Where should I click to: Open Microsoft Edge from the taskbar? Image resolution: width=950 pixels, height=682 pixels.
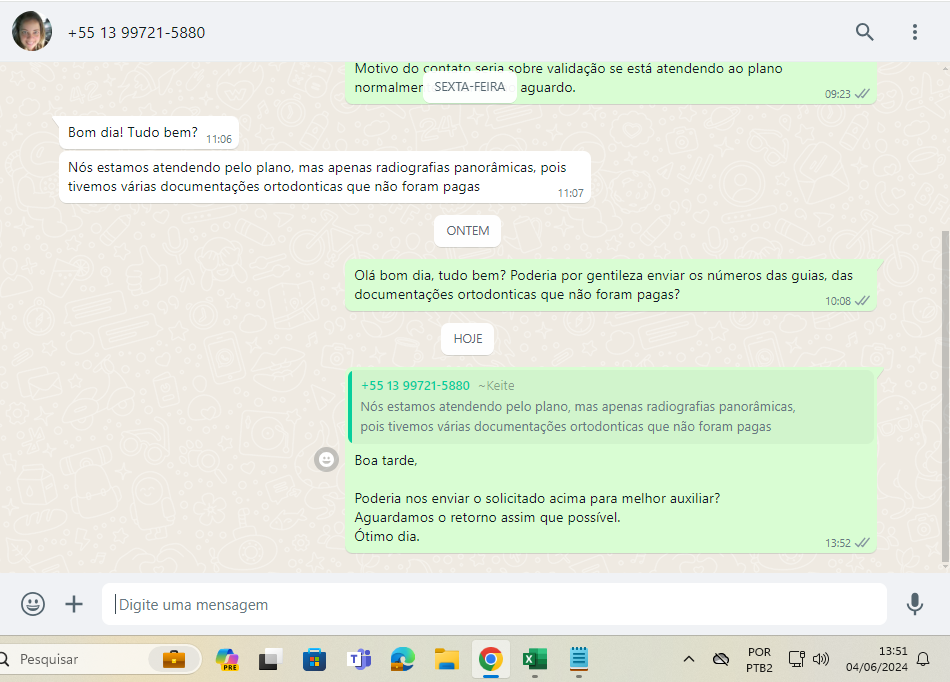402,659
